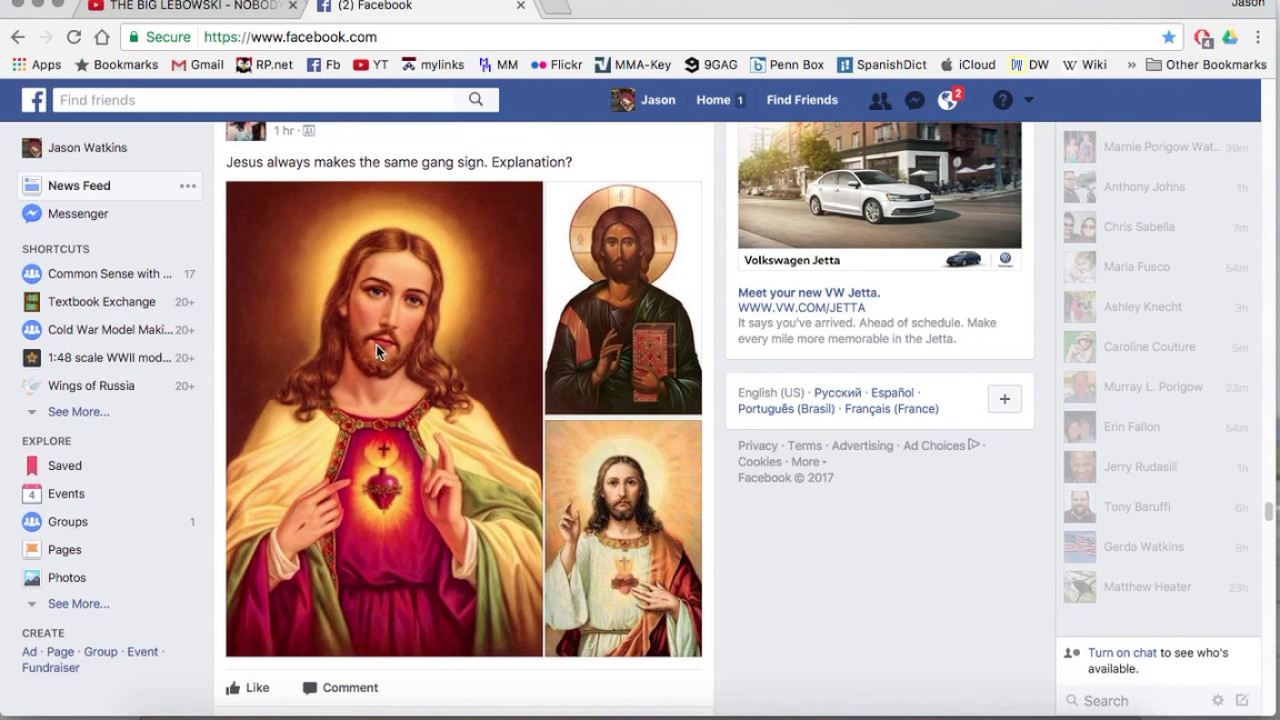Click Create Fundraiser link
Screen dimensions: 1280x720
(51, 668)
